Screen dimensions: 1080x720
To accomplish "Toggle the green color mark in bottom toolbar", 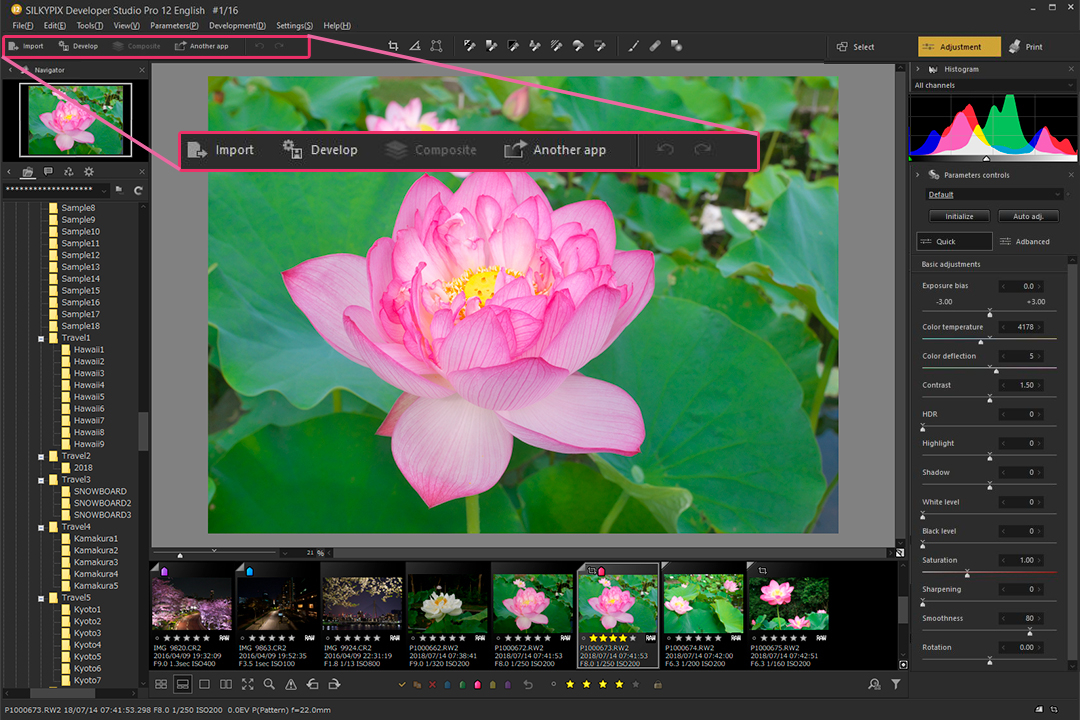I will 462,685.
